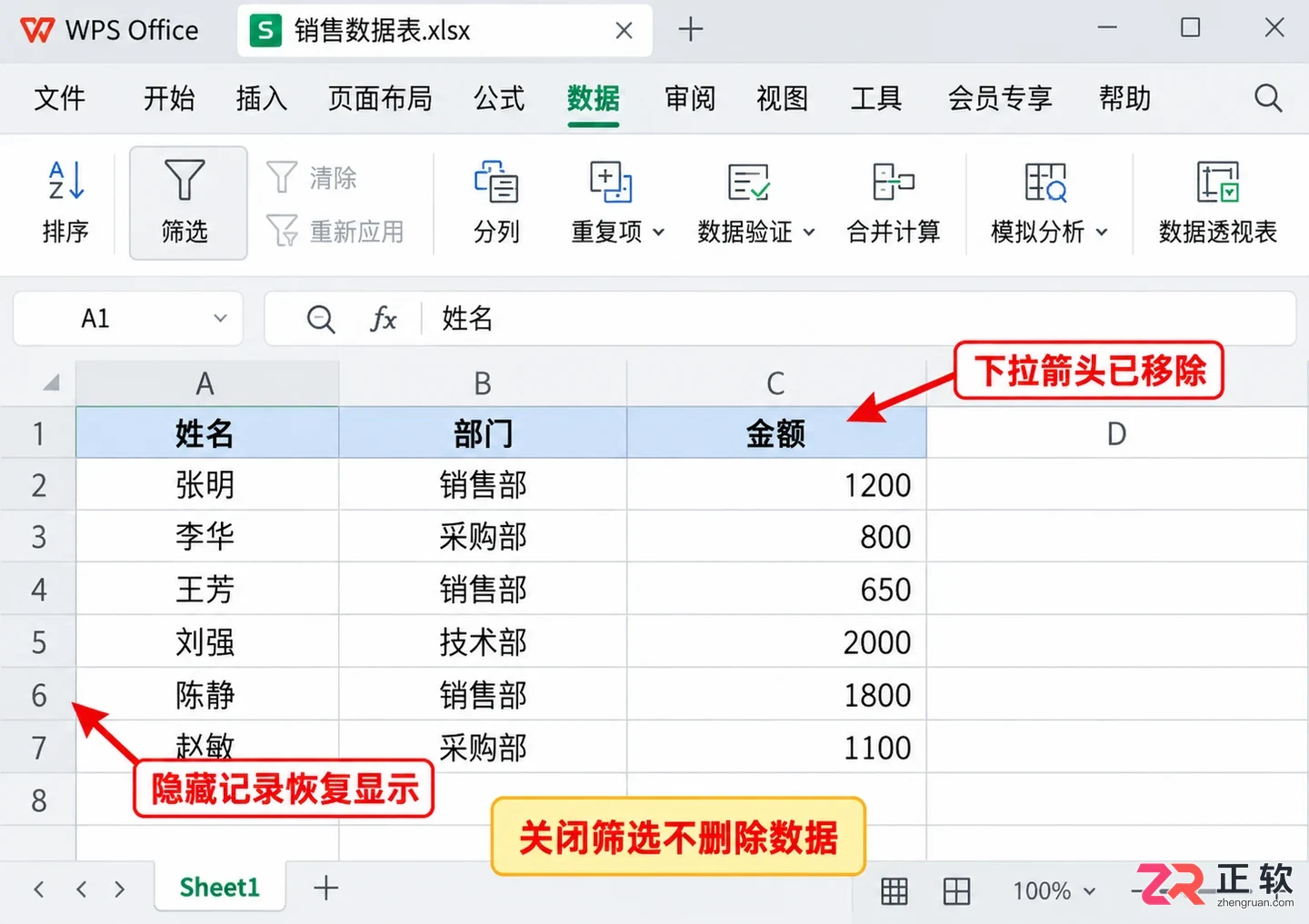Expand the 模拟分析 dropdown arrow
Viewport: 1309px width, 924px height.
1102,233
